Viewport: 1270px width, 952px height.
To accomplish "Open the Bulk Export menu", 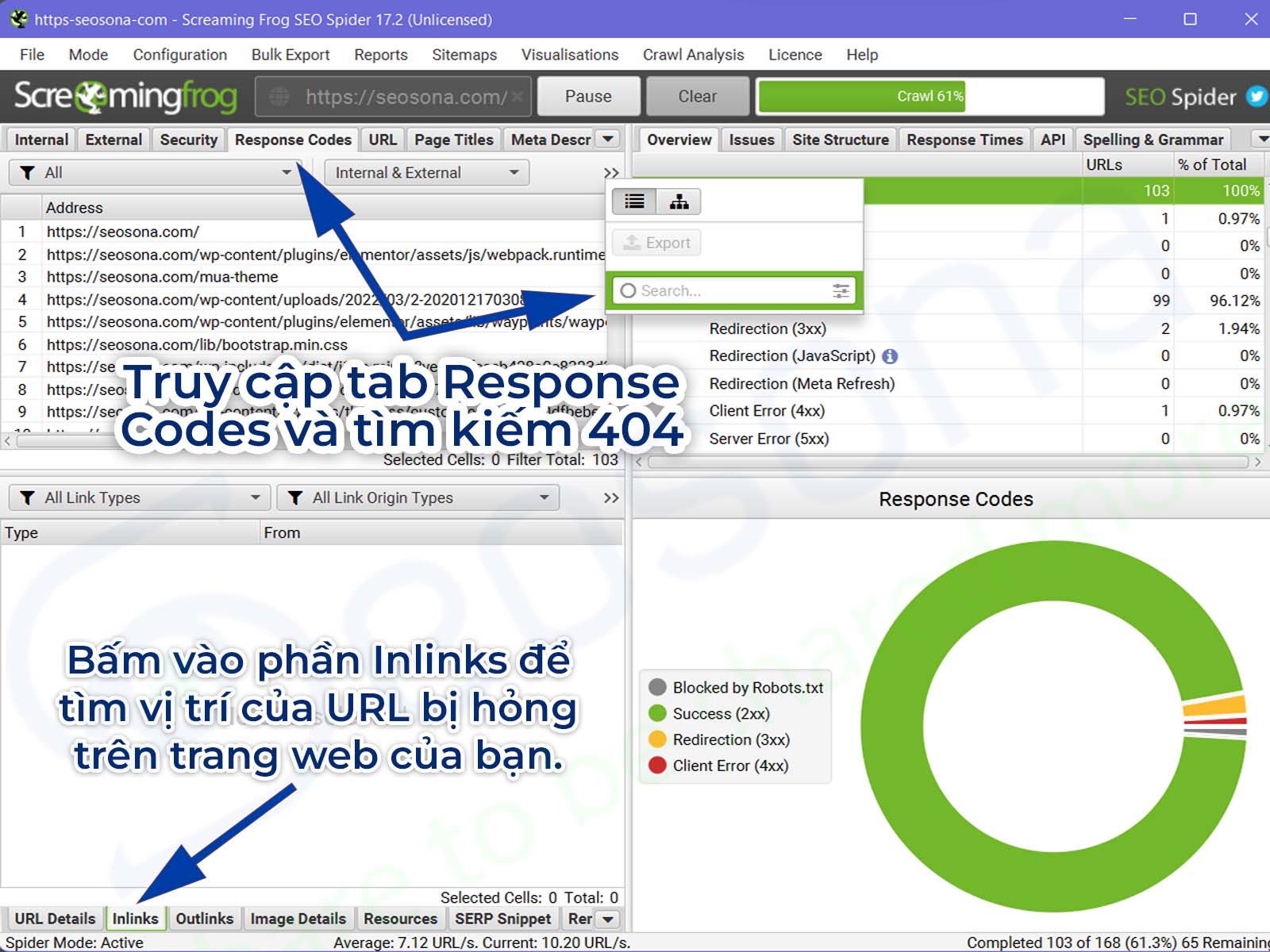I will 291,55.
